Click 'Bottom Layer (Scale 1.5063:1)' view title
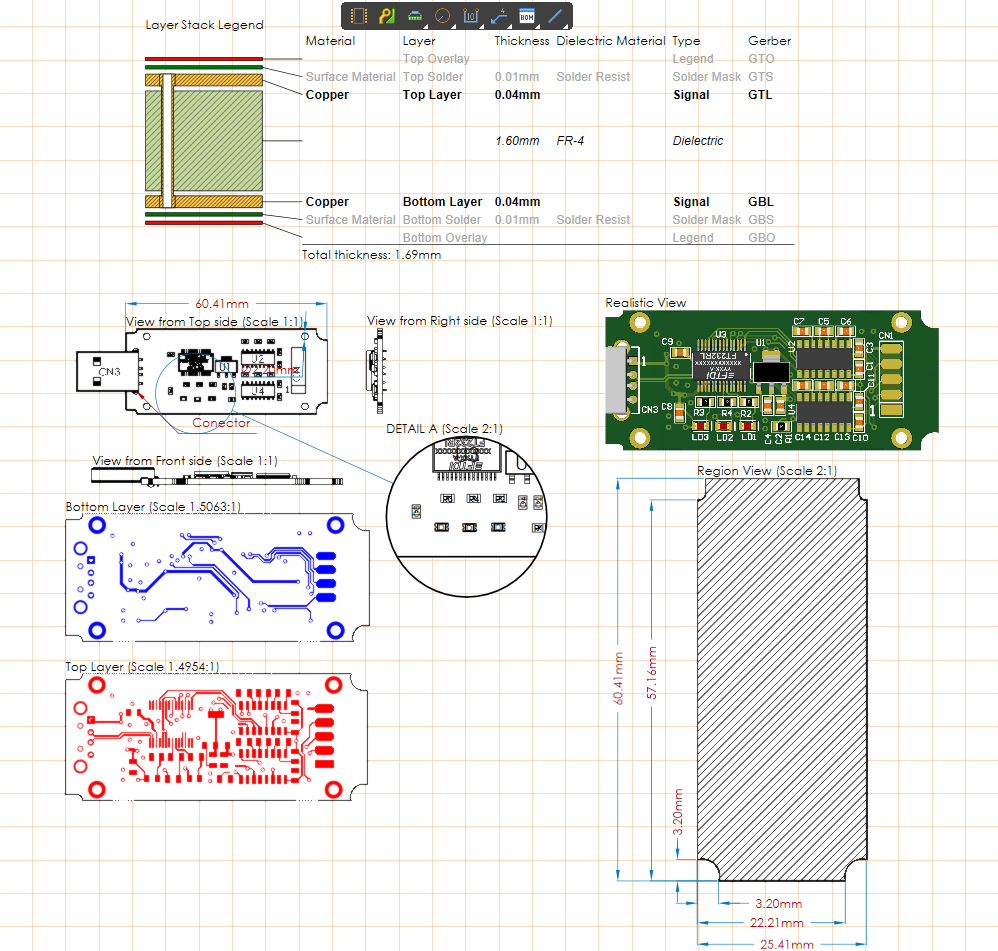 click(x=153, y=507)
